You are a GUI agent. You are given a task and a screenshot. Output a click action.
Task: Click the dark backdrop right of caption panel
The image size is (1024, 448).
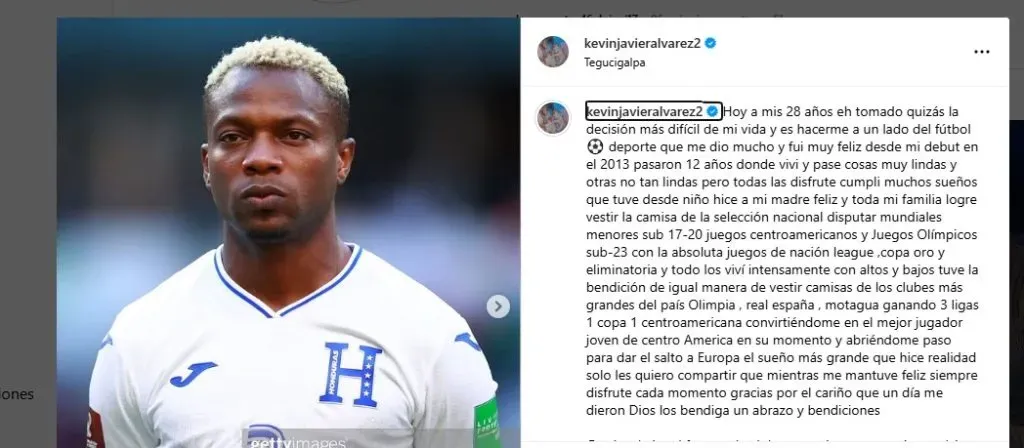pyautogui.click(x=1016, y=261)
